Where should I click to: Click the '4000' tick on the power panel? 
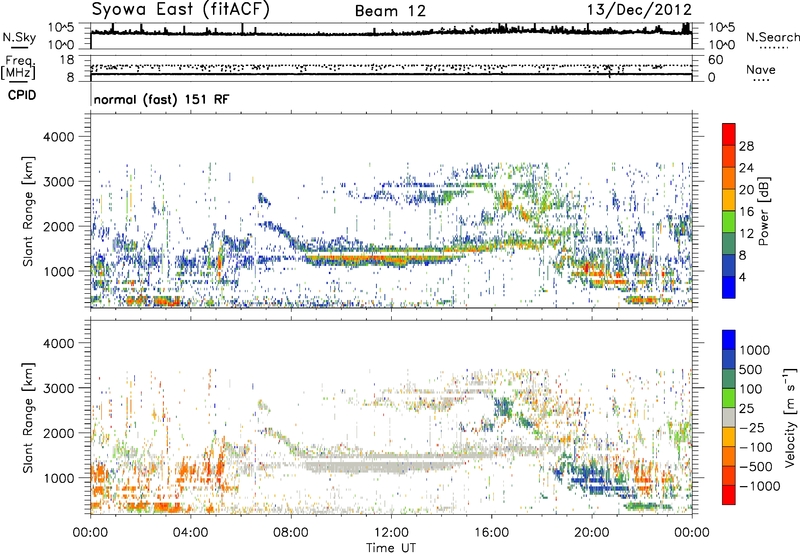(x=59, y=137)
